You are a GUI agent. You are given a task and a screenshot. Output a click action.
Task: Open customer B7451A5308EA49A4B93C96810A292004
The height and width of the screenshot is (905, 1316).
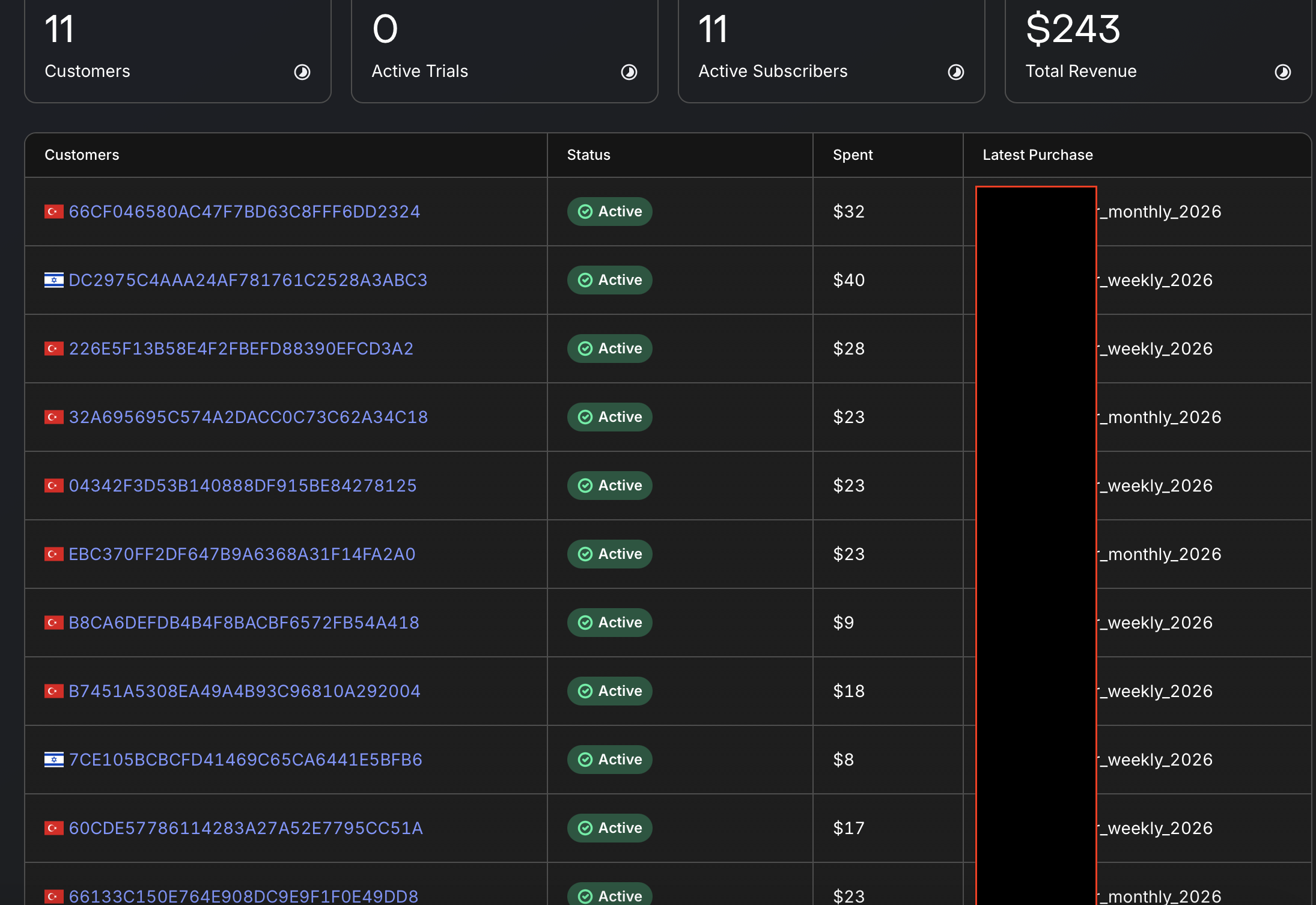[x=245, y=691]
